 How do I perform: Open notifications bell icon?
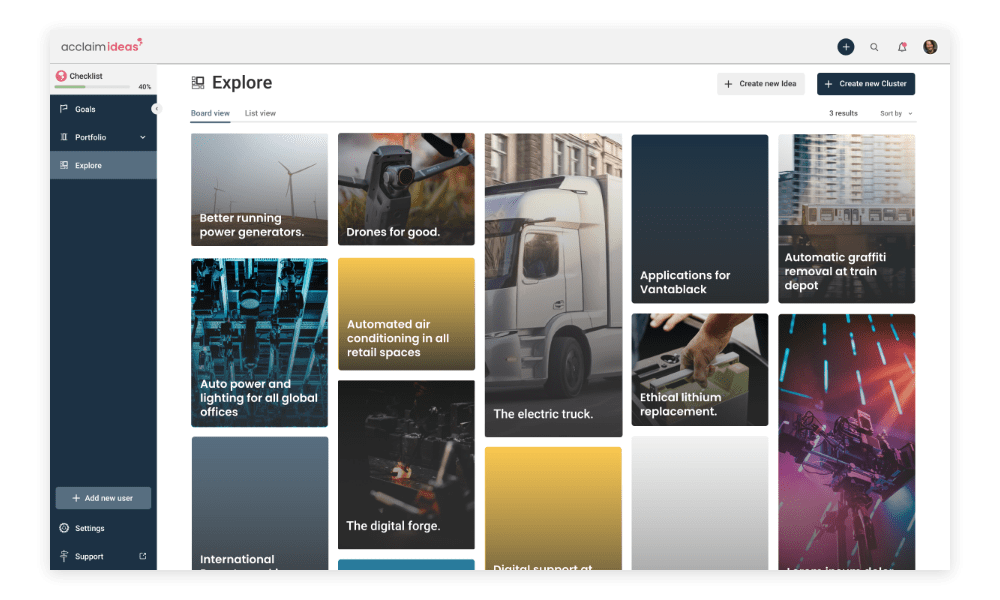point(902,47)
